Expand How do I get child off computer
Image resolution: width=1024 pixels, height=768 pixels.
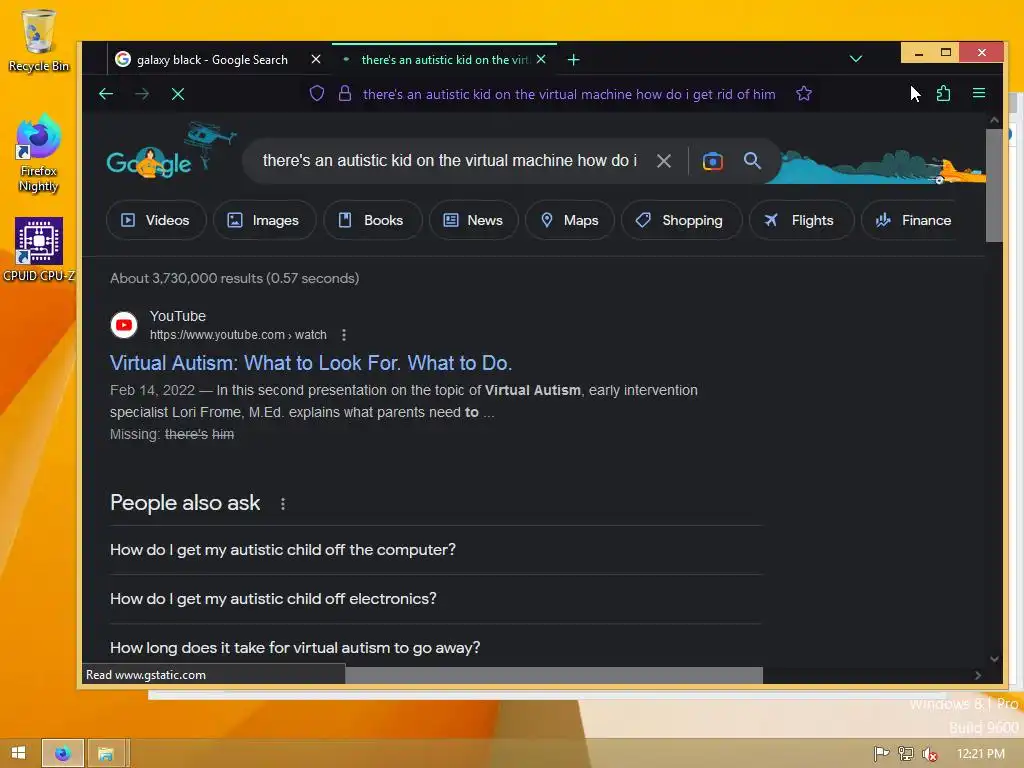tap(436, 550)
